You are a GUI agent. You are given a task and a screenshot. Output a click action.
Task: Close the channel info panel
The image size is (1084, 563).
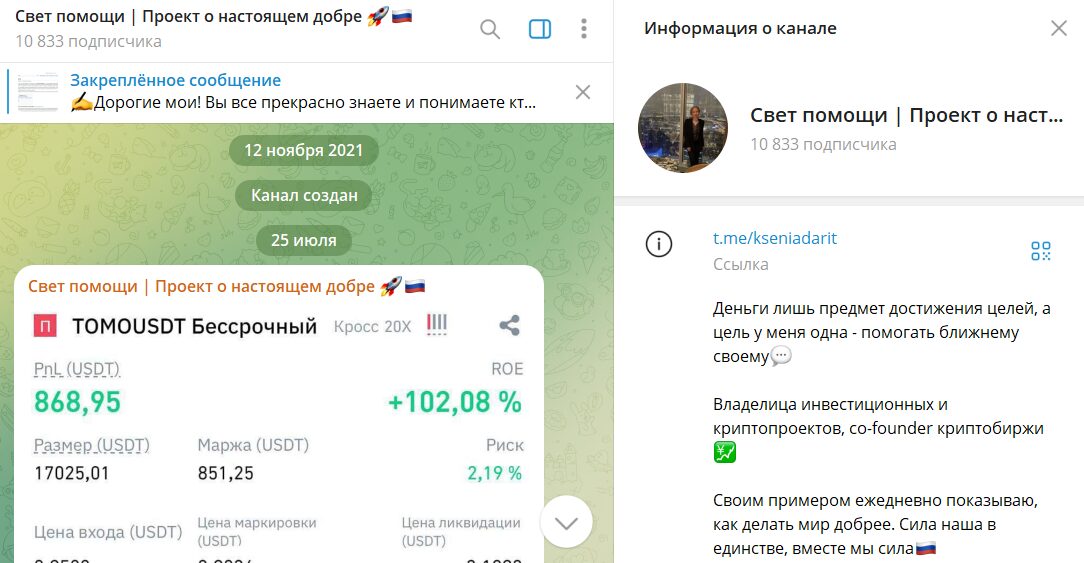(x=1058, y=28)
